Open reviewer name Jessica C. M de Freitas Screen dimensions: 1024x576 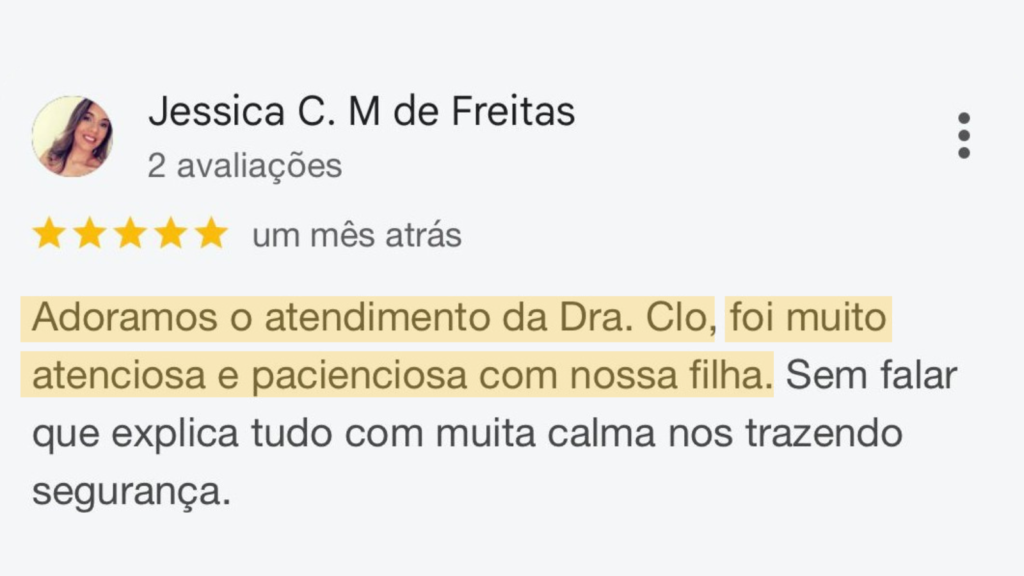(361, 112)
